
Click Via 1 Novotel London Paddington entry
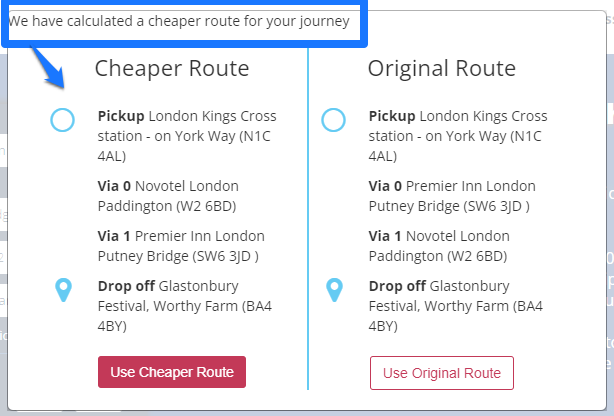[439, 246]
